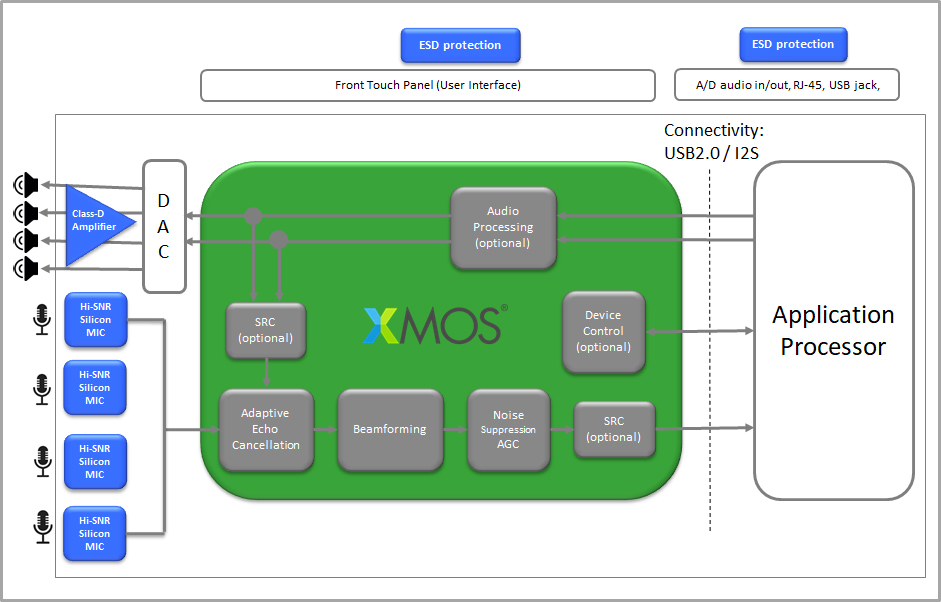Select the Adaptive Echo Cancellation block
This screenshot has width=941, height=602.
(266, 429)
